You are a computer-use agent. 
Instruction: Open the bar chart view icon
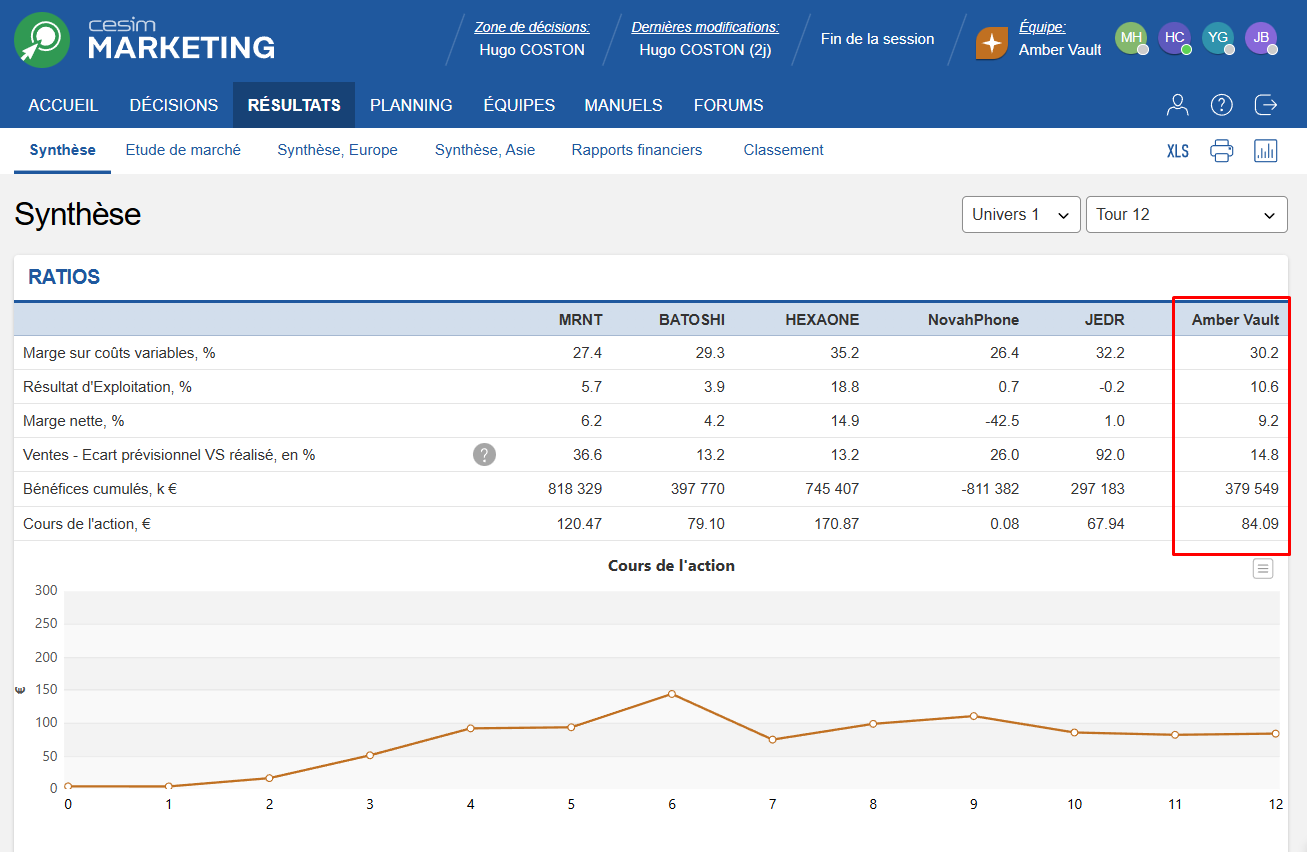click(x=1266, y=151)
